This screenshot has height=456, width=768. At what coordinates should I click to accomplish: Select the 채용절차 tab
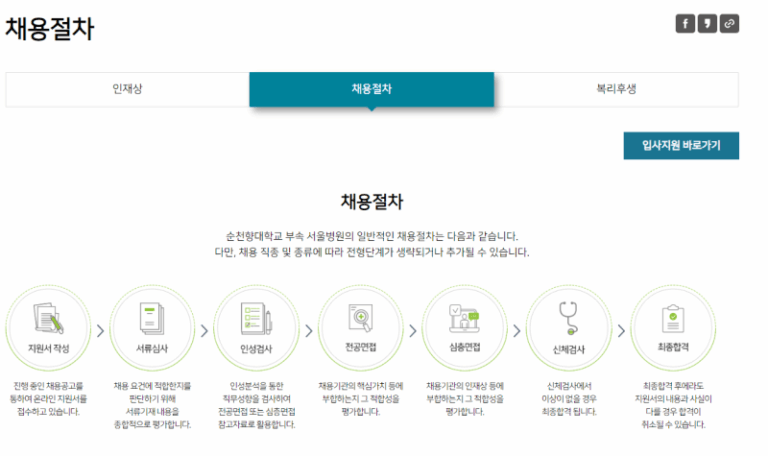(x=372, y=89)
